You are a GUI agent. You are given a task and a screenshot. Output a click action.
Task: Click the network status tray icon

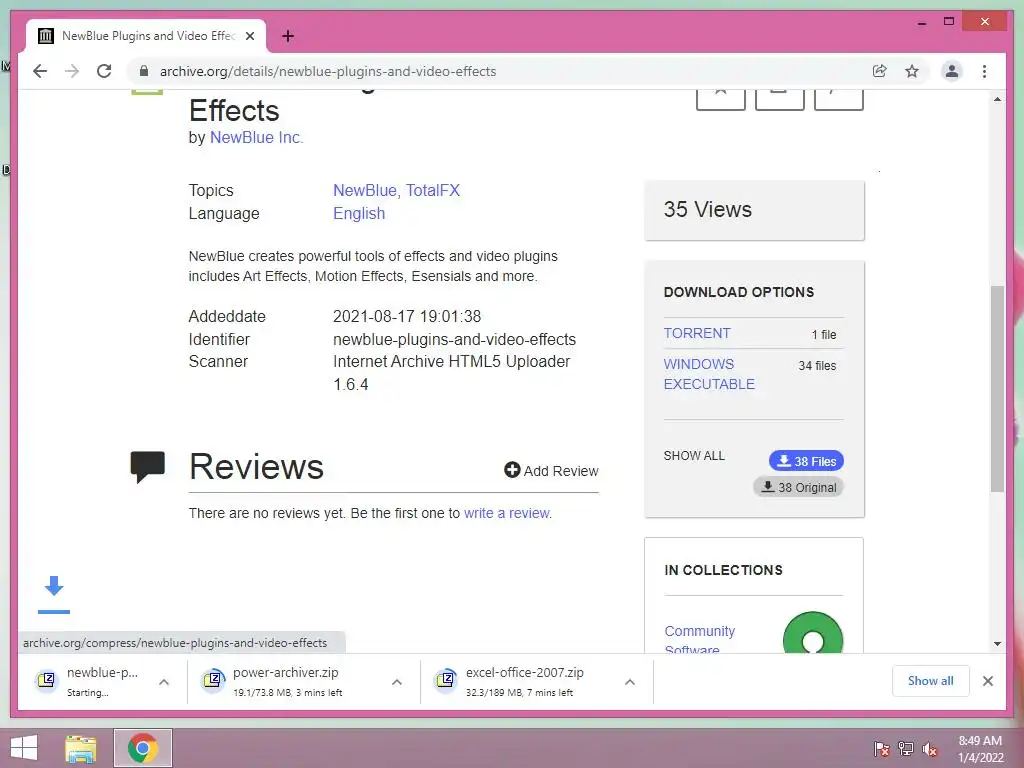906,748
